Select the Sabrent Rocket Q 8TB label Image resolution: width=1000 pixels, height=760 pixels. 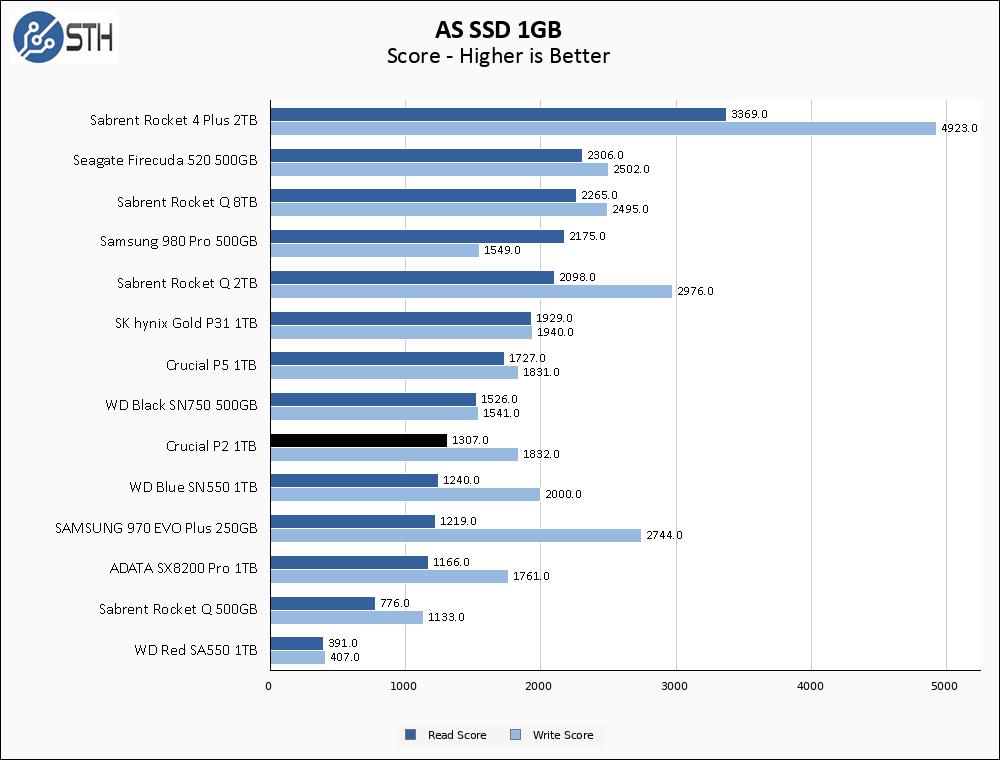(187, 202)
